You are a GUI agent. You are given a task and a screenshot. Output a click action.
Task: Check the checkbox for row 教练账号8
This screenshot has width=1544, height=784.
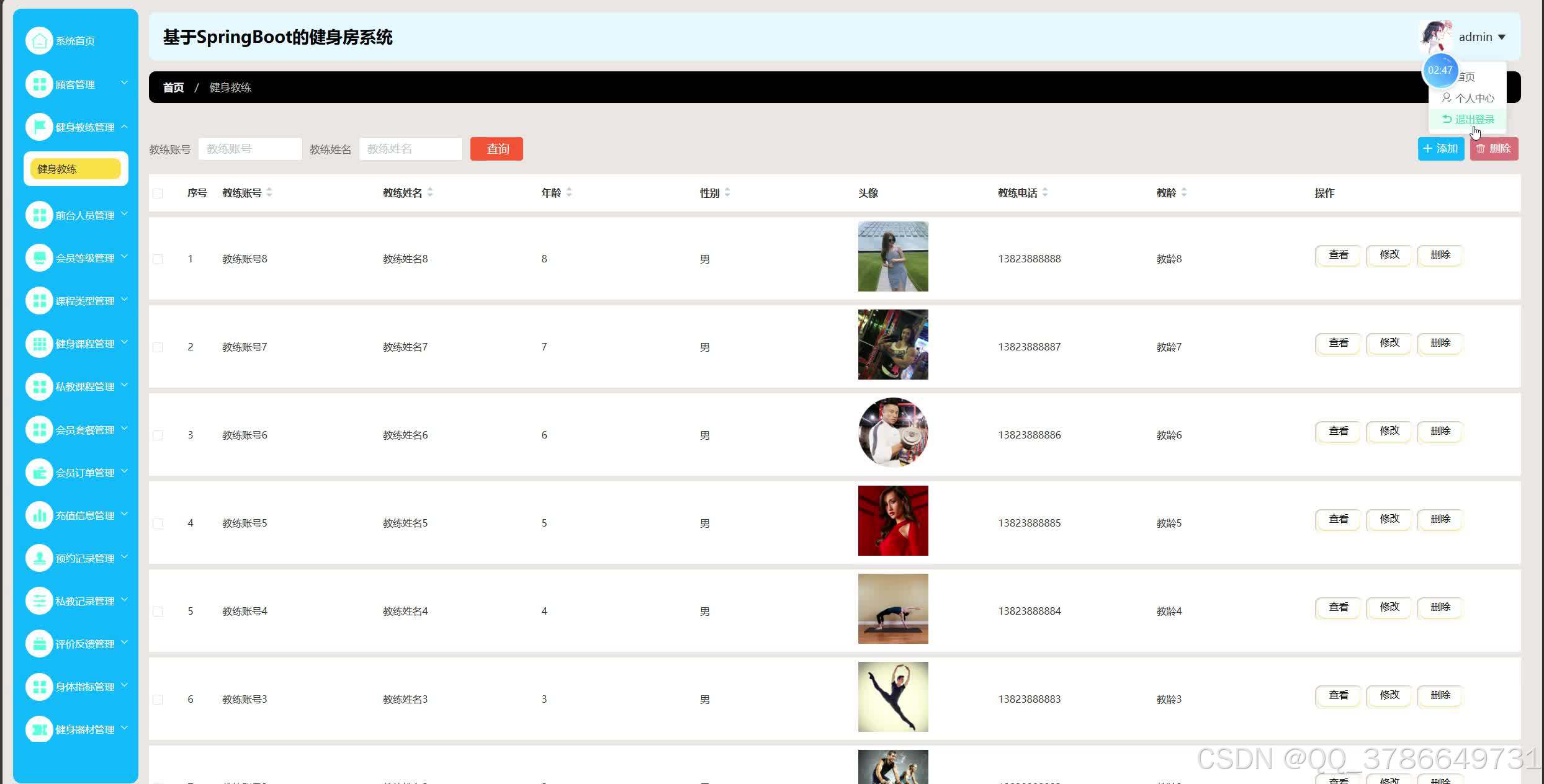coord(158,259)
